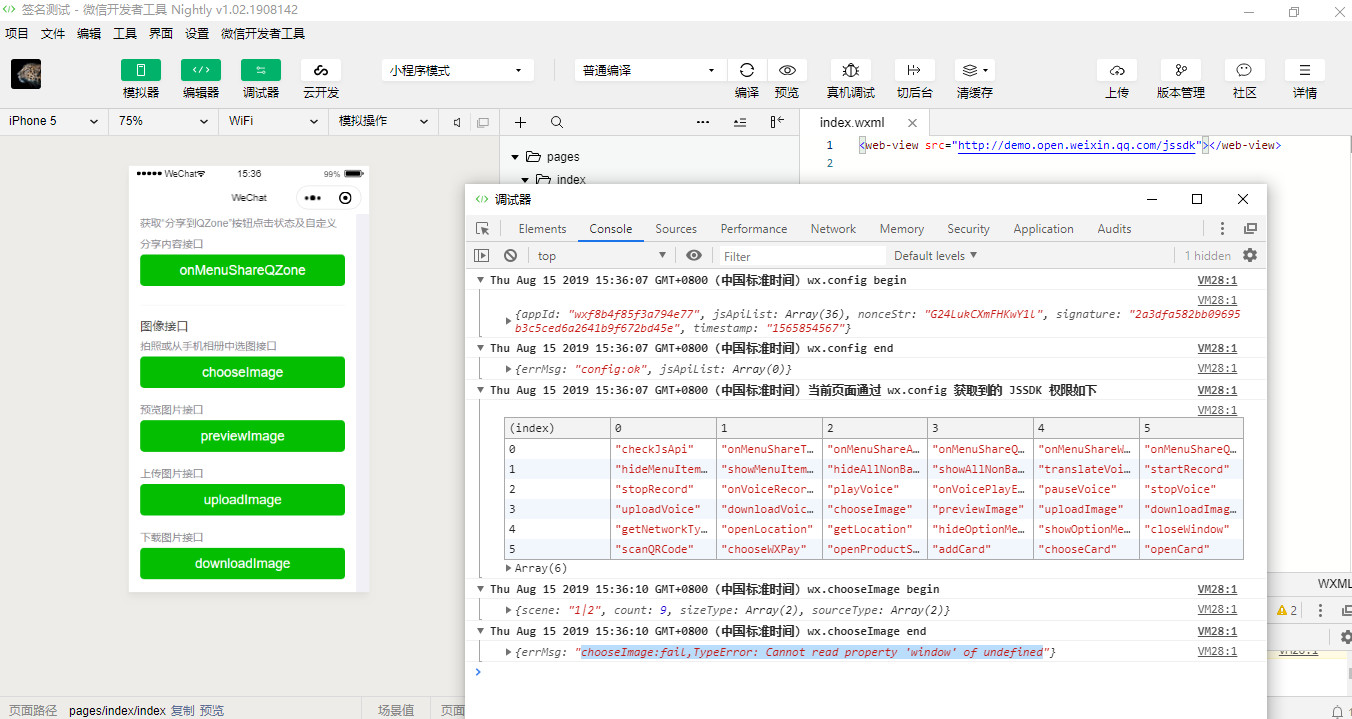Click the 切后台 switch to background icon
The height and width of the screenshot is (719, 1352).
click(914, 70)
